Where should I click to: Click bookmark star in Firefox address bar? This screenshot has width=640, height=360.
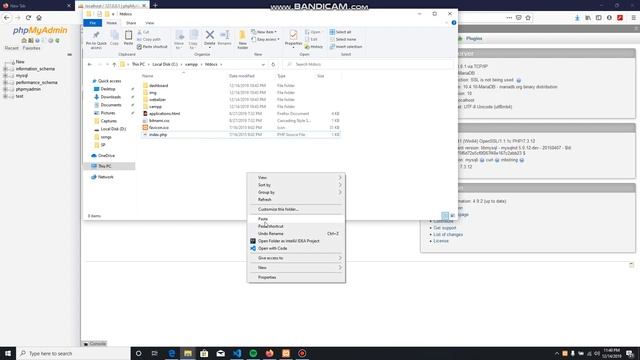528,18
